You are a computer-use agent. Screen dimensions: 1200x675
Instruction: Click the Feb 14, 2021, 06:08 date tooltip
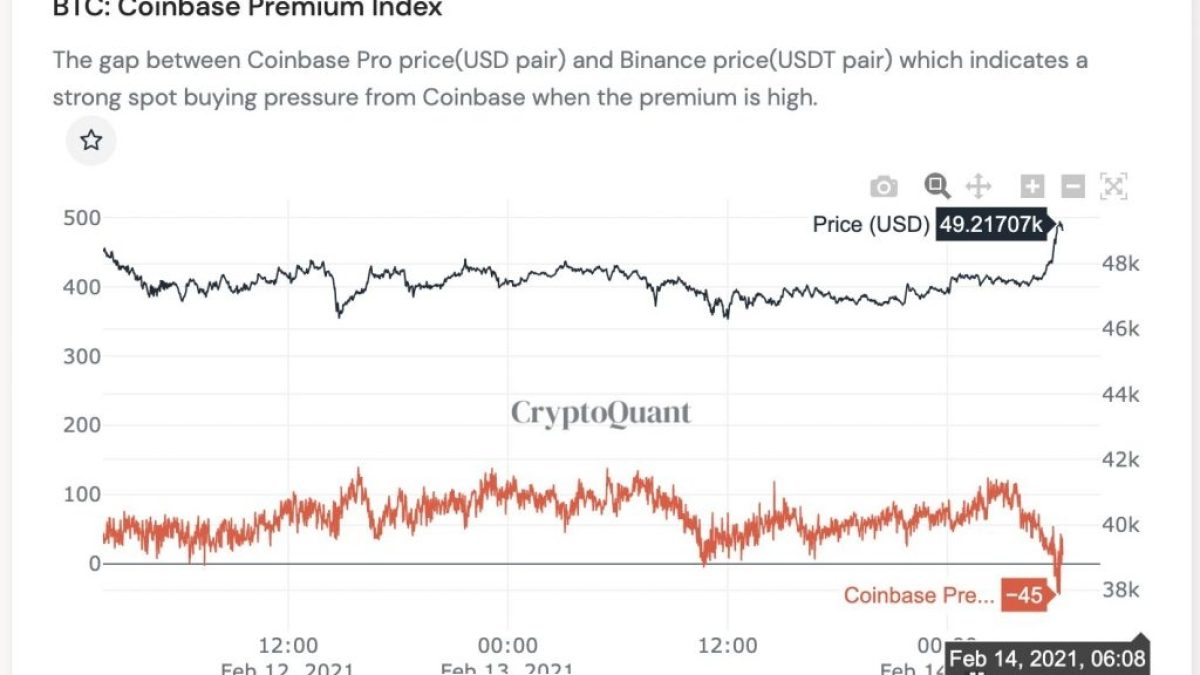pos(1047,659)
